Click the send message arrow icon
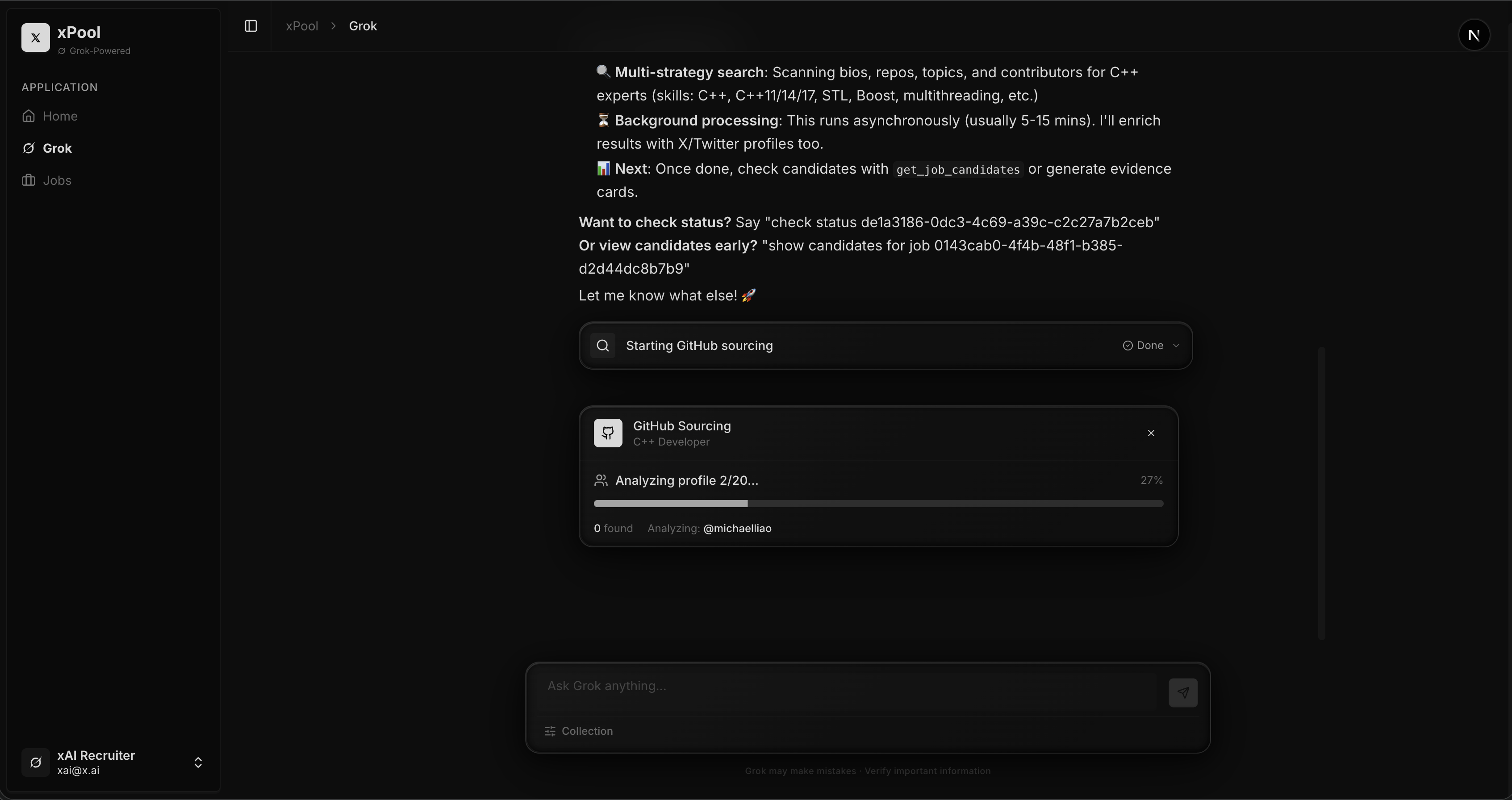 [1182, 692]
